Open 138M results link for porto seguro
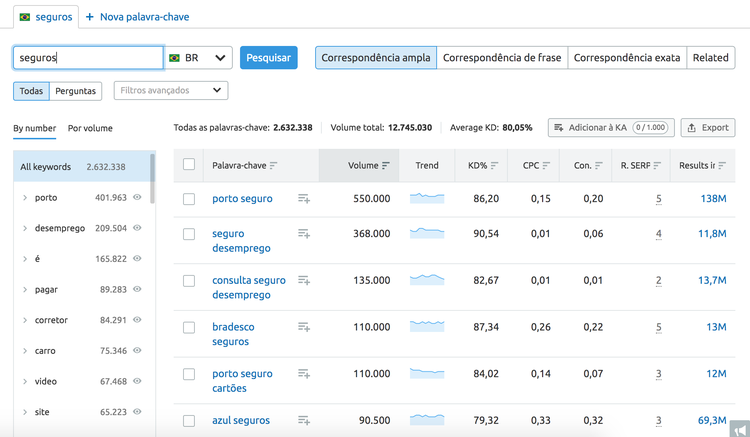This screenshot has width=750, height=437. point(713,198)
